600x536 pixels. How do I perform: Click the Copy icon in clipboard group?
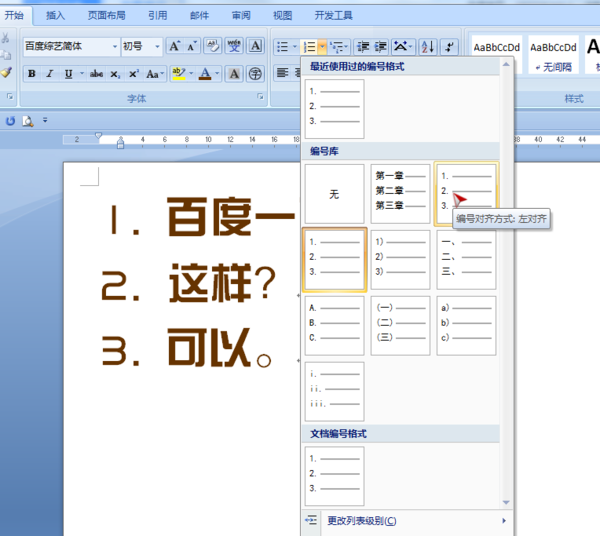(6, 55)
